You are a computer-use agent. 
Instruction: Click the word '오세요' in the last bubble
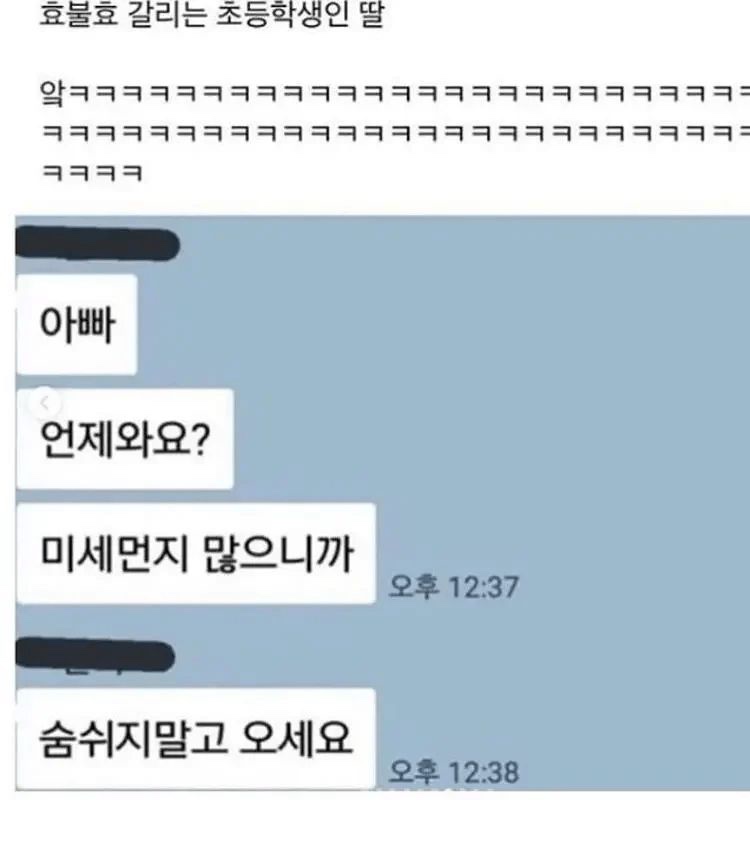tap(295, 738)
